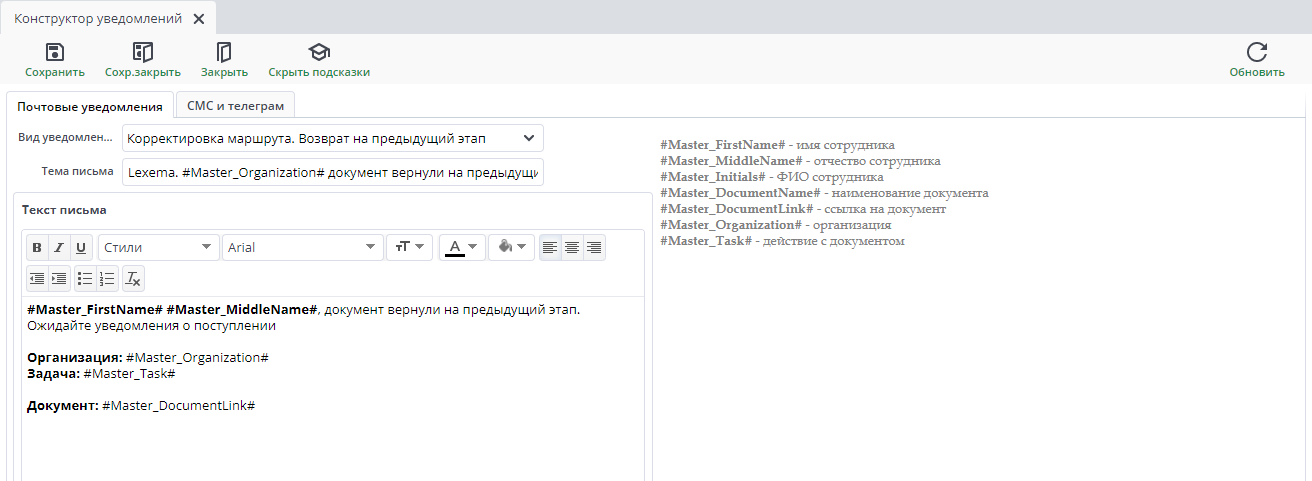
Task: Open the Arial font family dropdown
Action: [303, 247]
